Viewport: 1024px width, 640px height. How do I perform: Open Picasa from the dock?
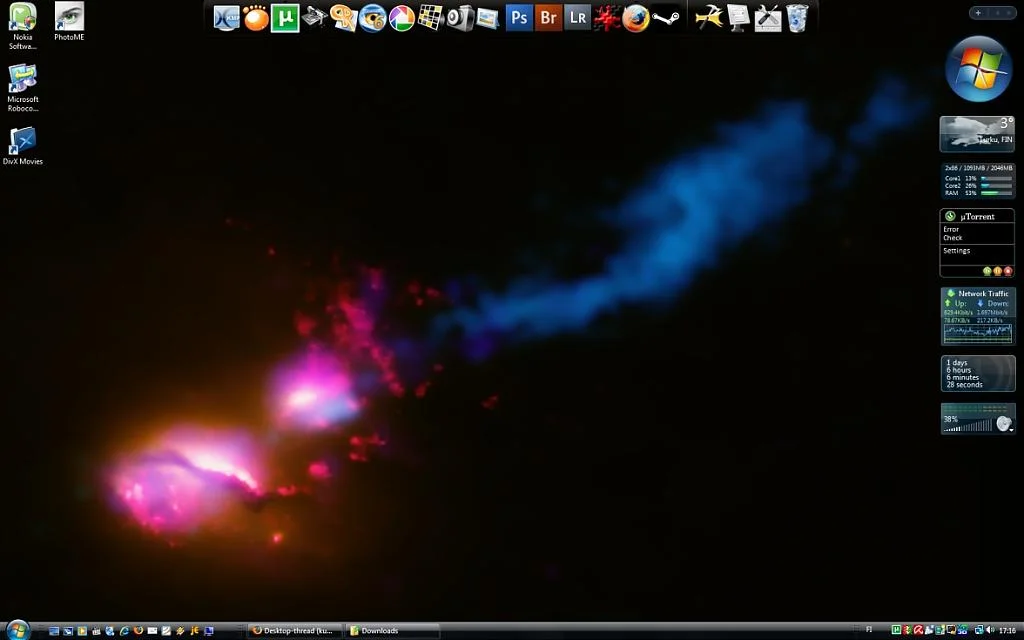[402, 18]
